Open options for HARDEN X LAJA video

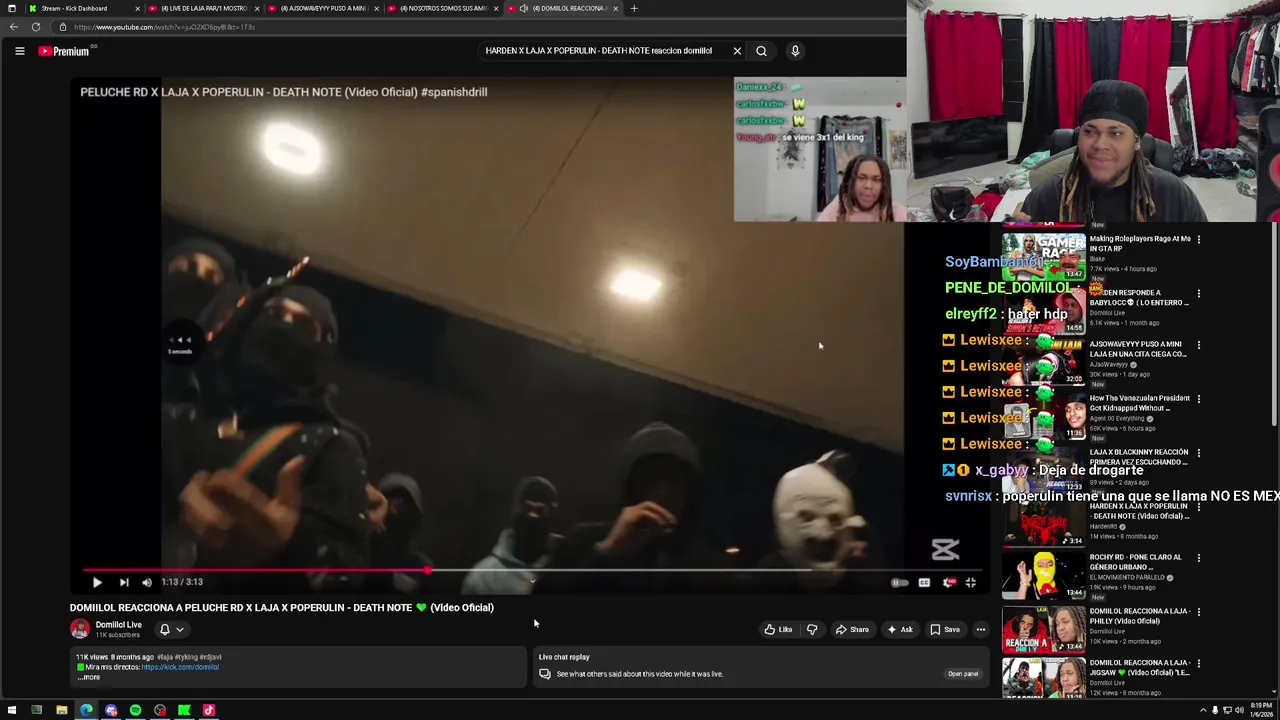click(1198, 507)
